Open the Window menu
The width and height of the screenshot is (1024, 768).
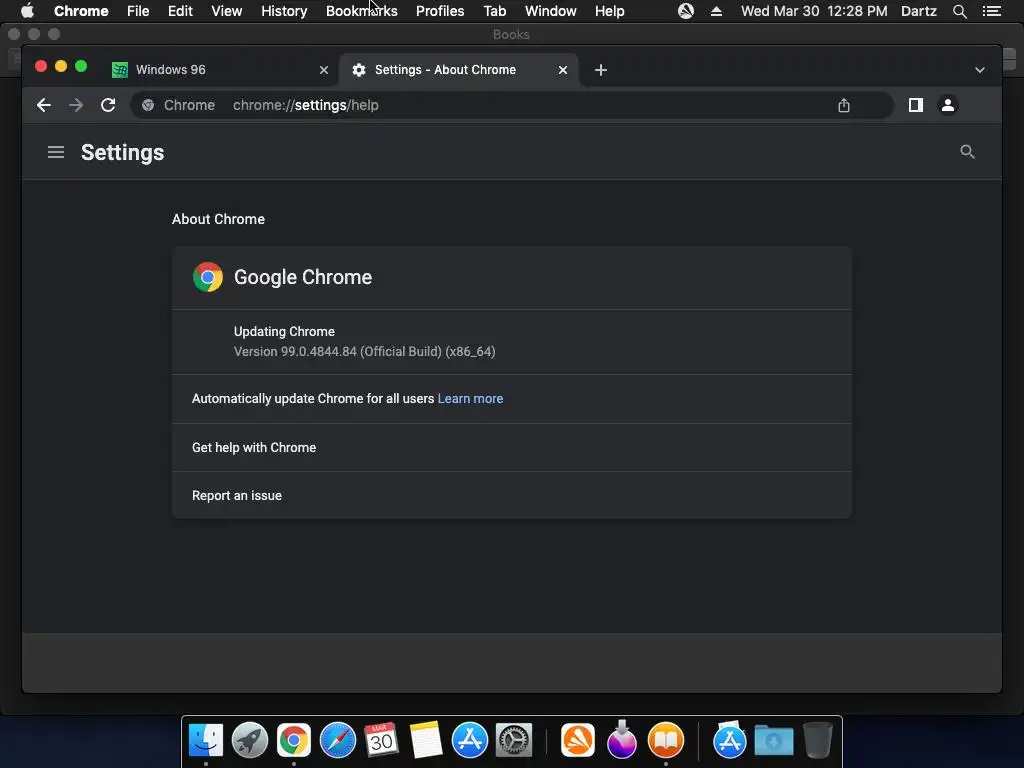[x=551, y=11]
